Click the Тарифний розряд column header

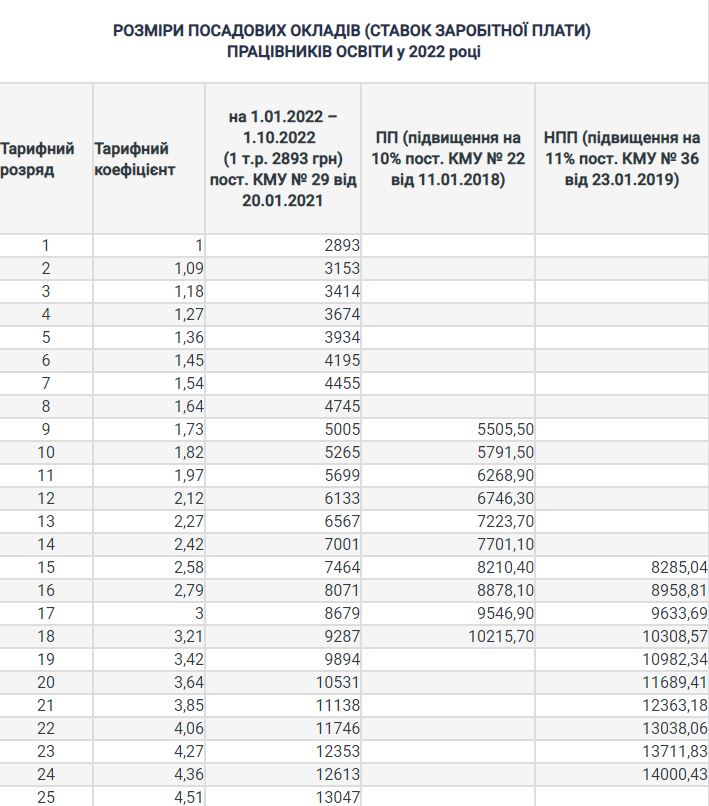tap(37, 159)
